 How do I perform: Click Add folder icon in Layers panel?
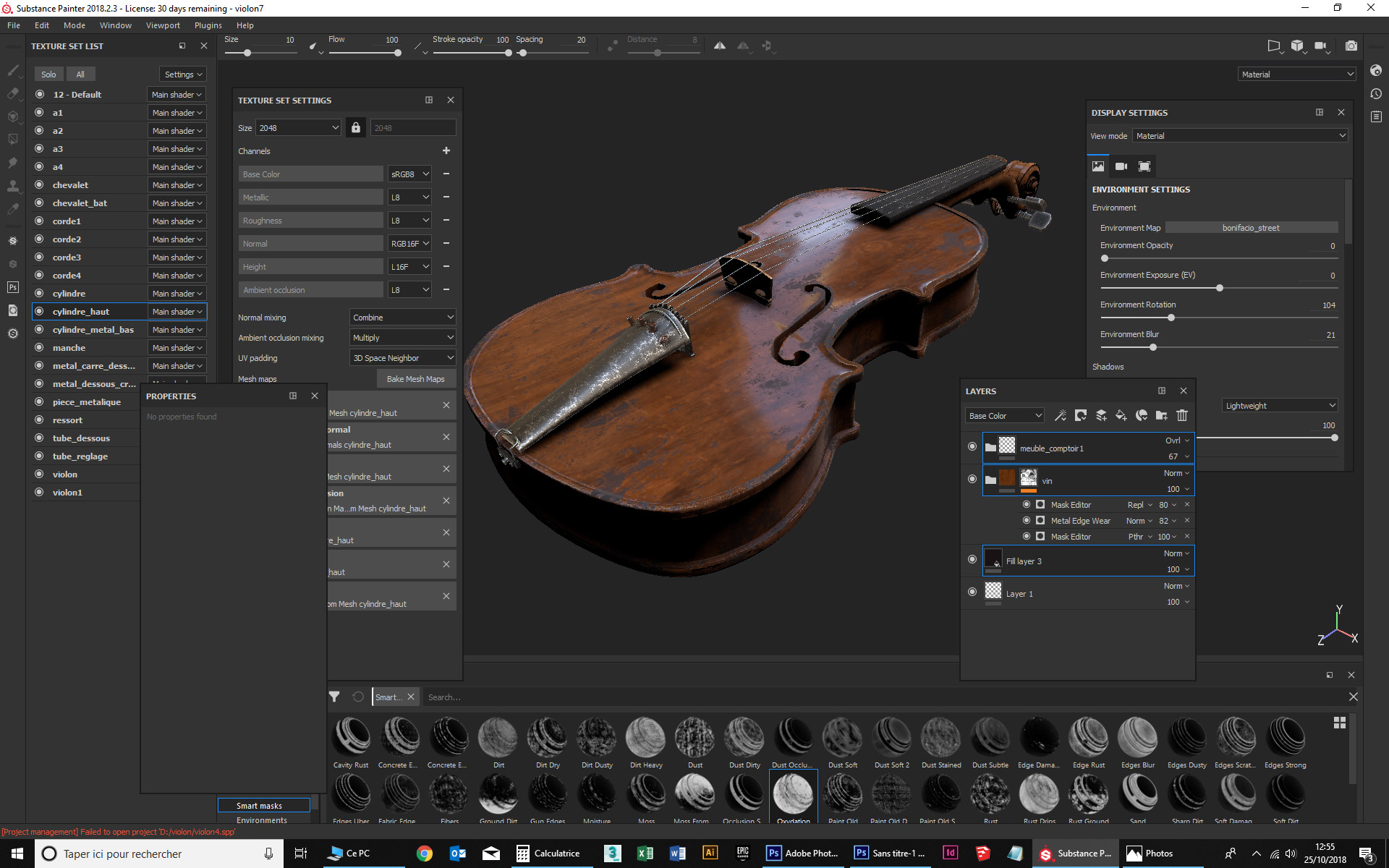(x=1162, y=415)
